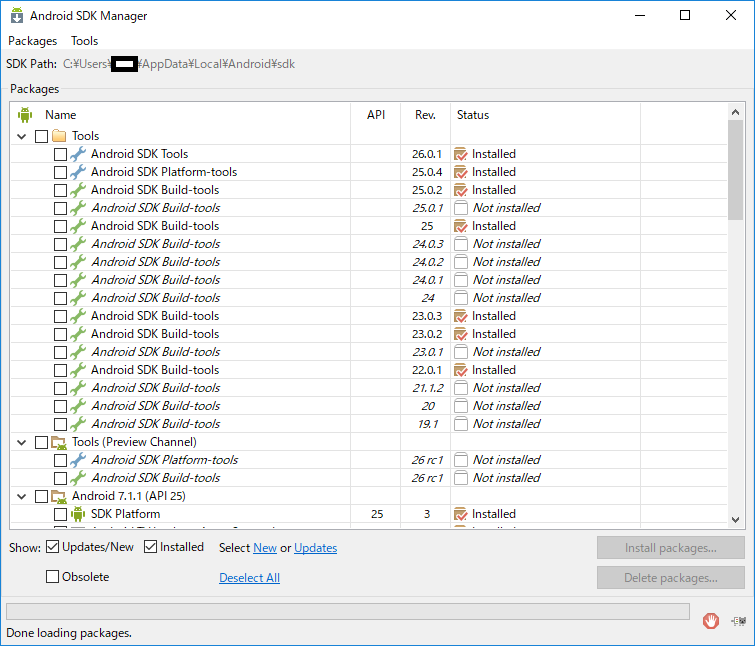The height and width of the screenshot is (646, 755).
Task: Click the log window icon at bottom right
Action: (738, 621)
